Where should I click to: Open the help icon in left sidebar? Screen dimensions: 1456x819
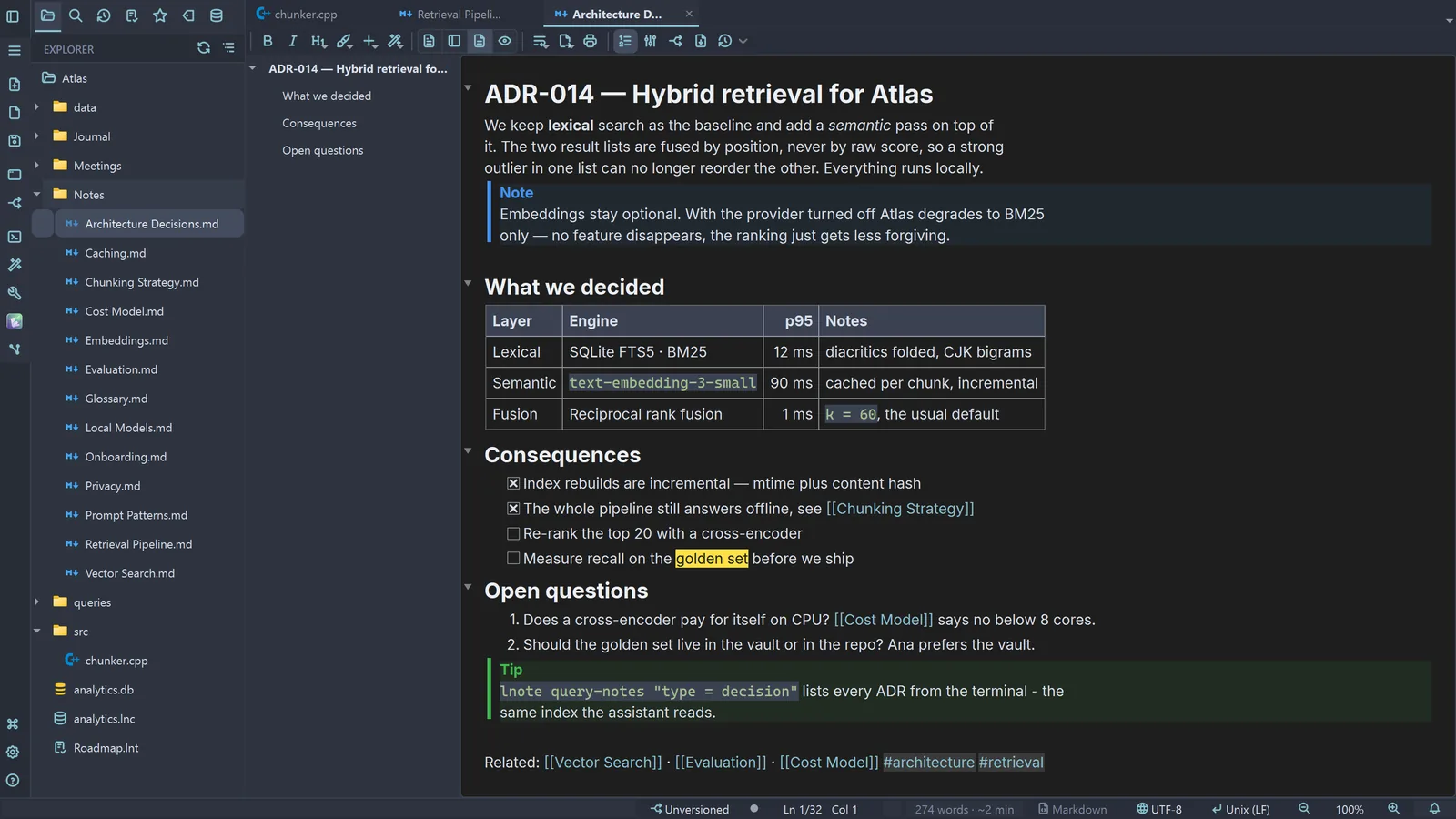click(13, 781)
